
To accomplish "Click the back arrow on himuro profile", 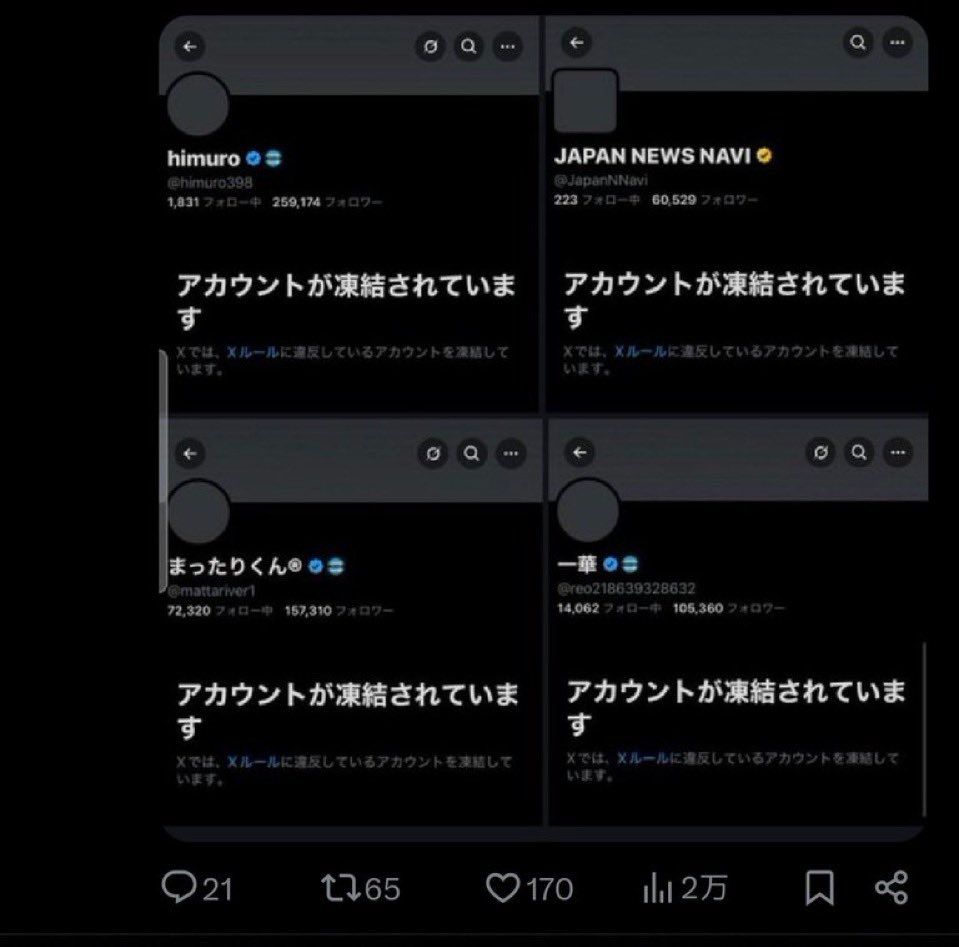I will 190,46.
